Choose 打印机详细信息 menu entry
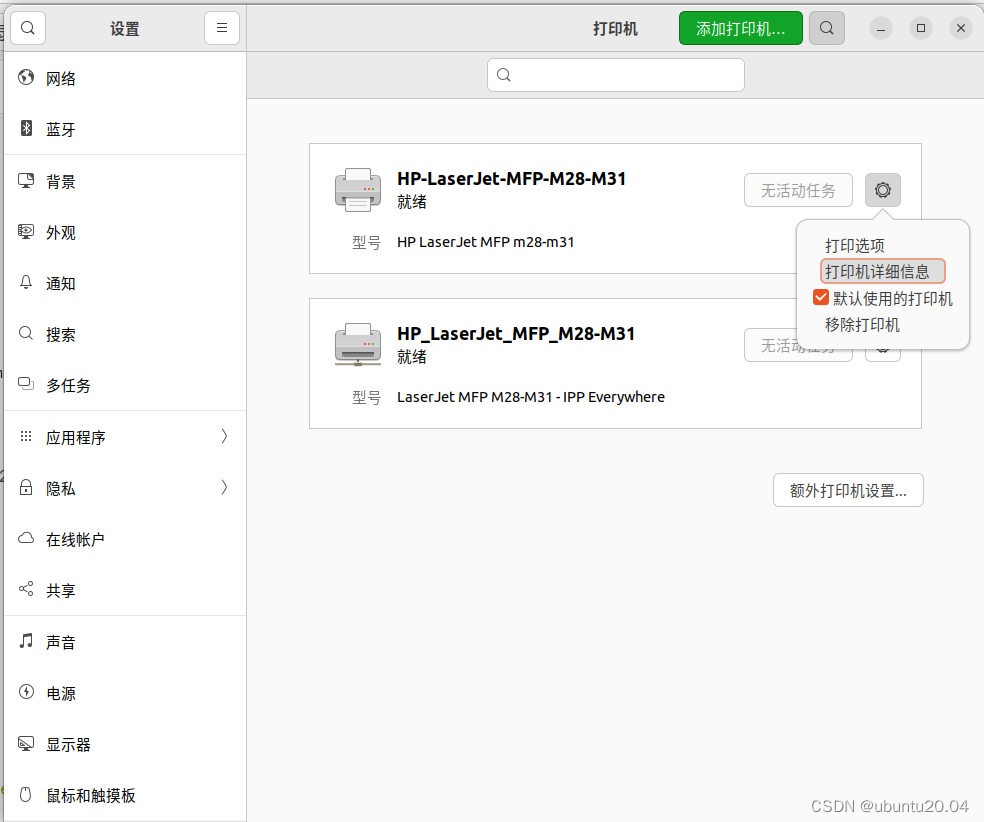The height and width of the screenshot is (822, 984). [882, 272]
